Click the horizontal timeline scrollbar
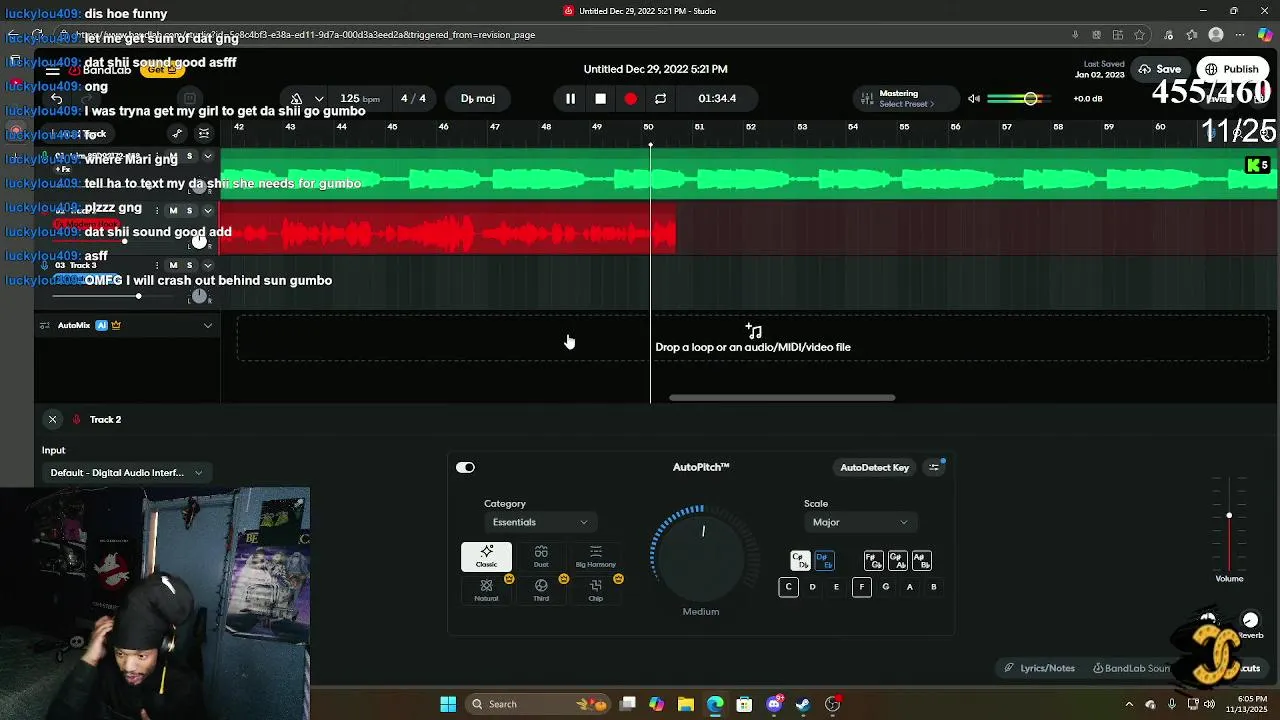This screenshot has height=720, width=1280. [782, 397]
